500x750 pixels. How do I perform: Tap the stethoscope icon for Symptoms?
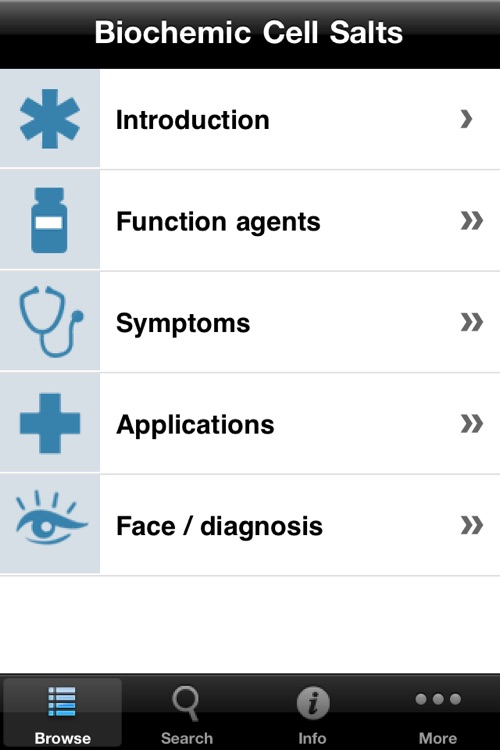point(51,321)
